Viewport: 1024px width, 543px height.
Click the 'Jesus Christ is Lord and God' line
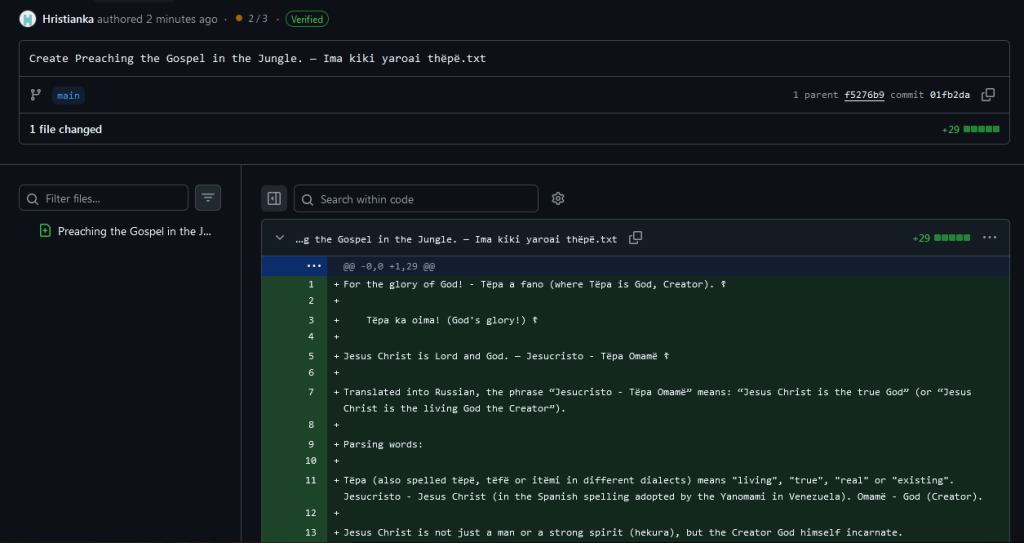(506, 356)
